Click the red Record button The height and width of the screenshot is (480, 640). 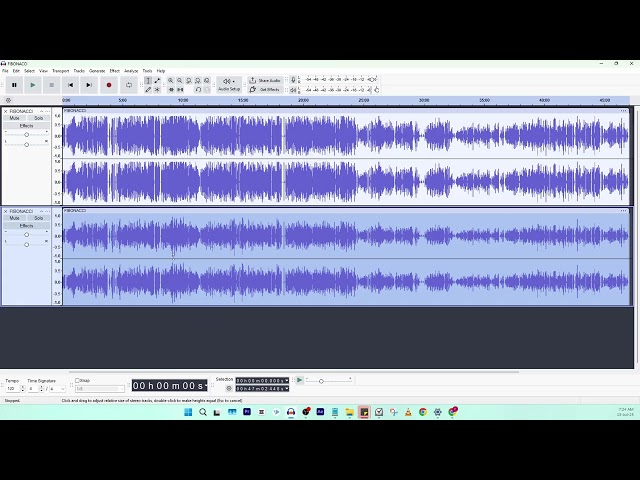click(x=109, y=85)
